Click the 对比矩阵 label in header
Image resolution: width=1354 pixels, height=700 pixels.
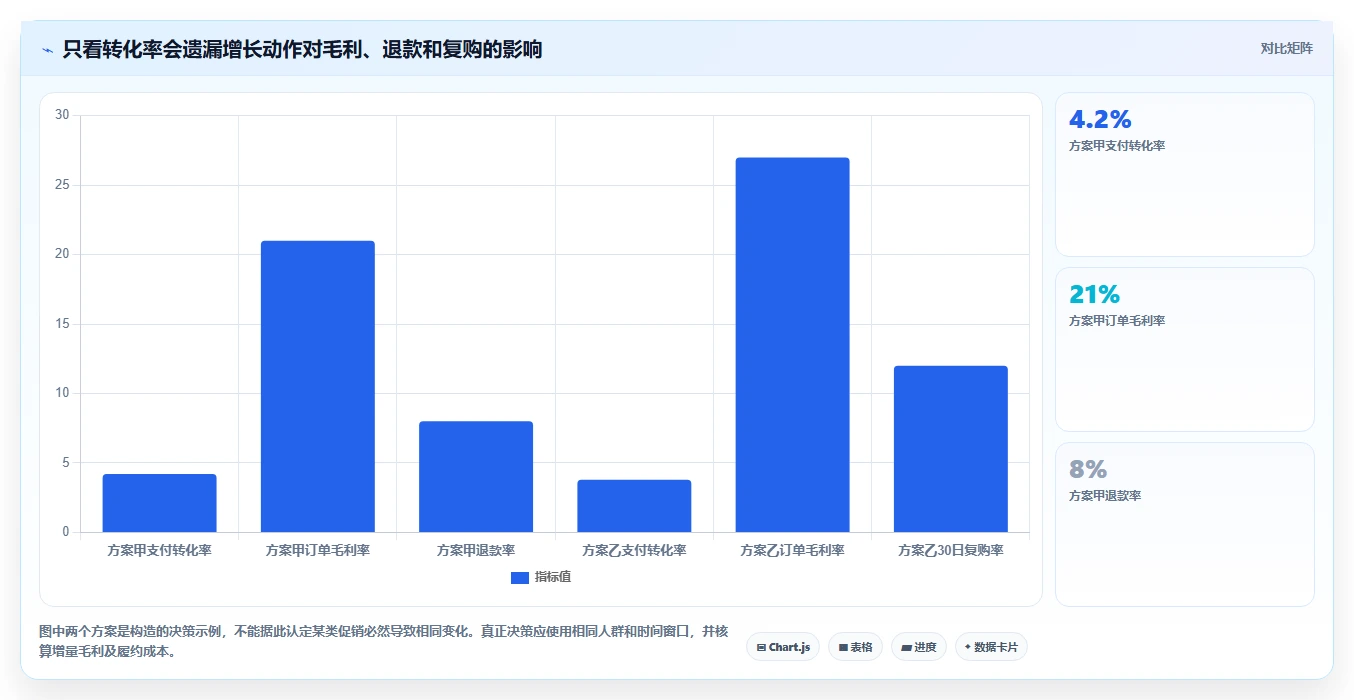[1287, 48]
